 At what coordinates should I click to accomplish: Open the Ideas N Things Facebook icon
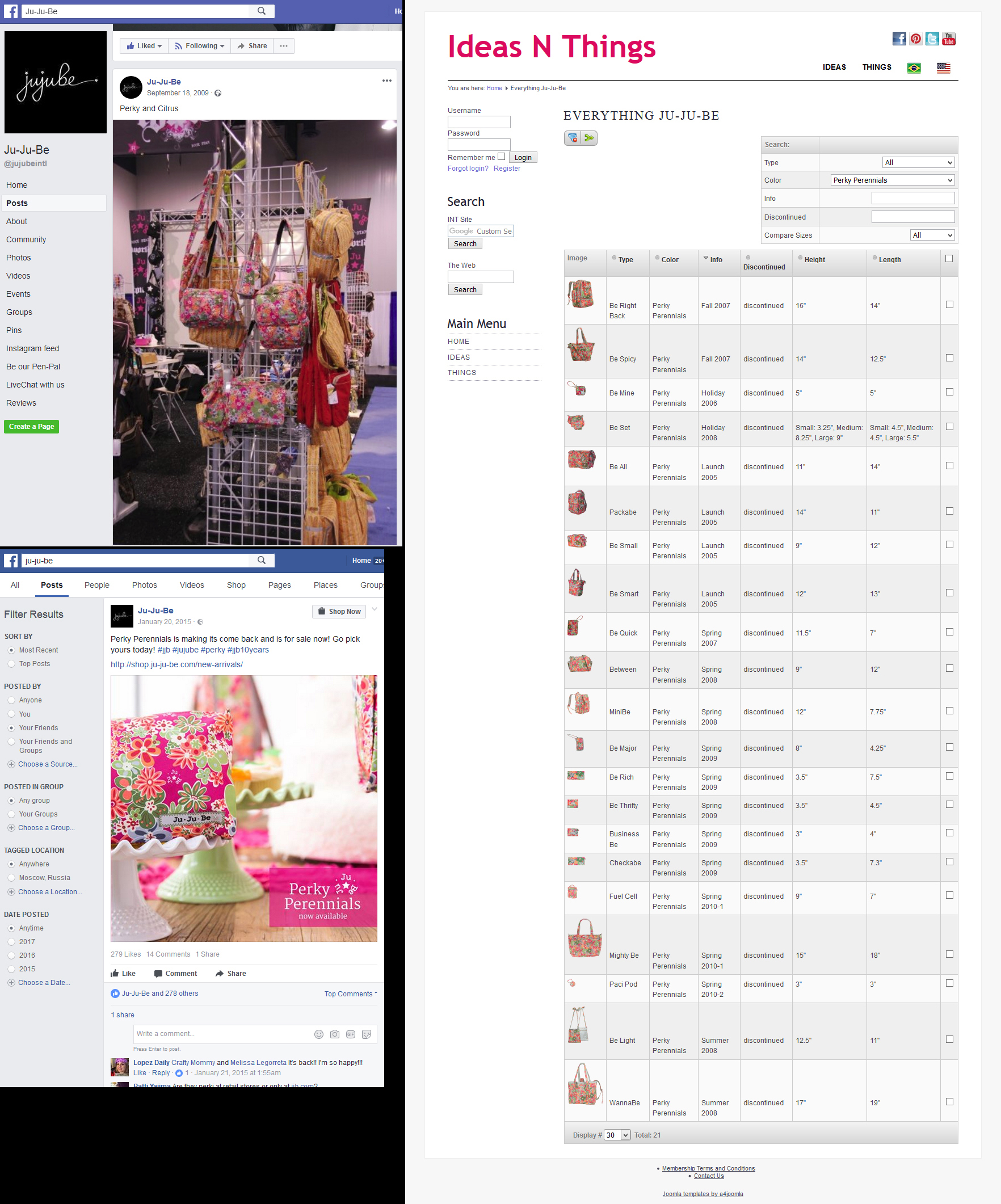pyautogui.click(x=899, y=39)
